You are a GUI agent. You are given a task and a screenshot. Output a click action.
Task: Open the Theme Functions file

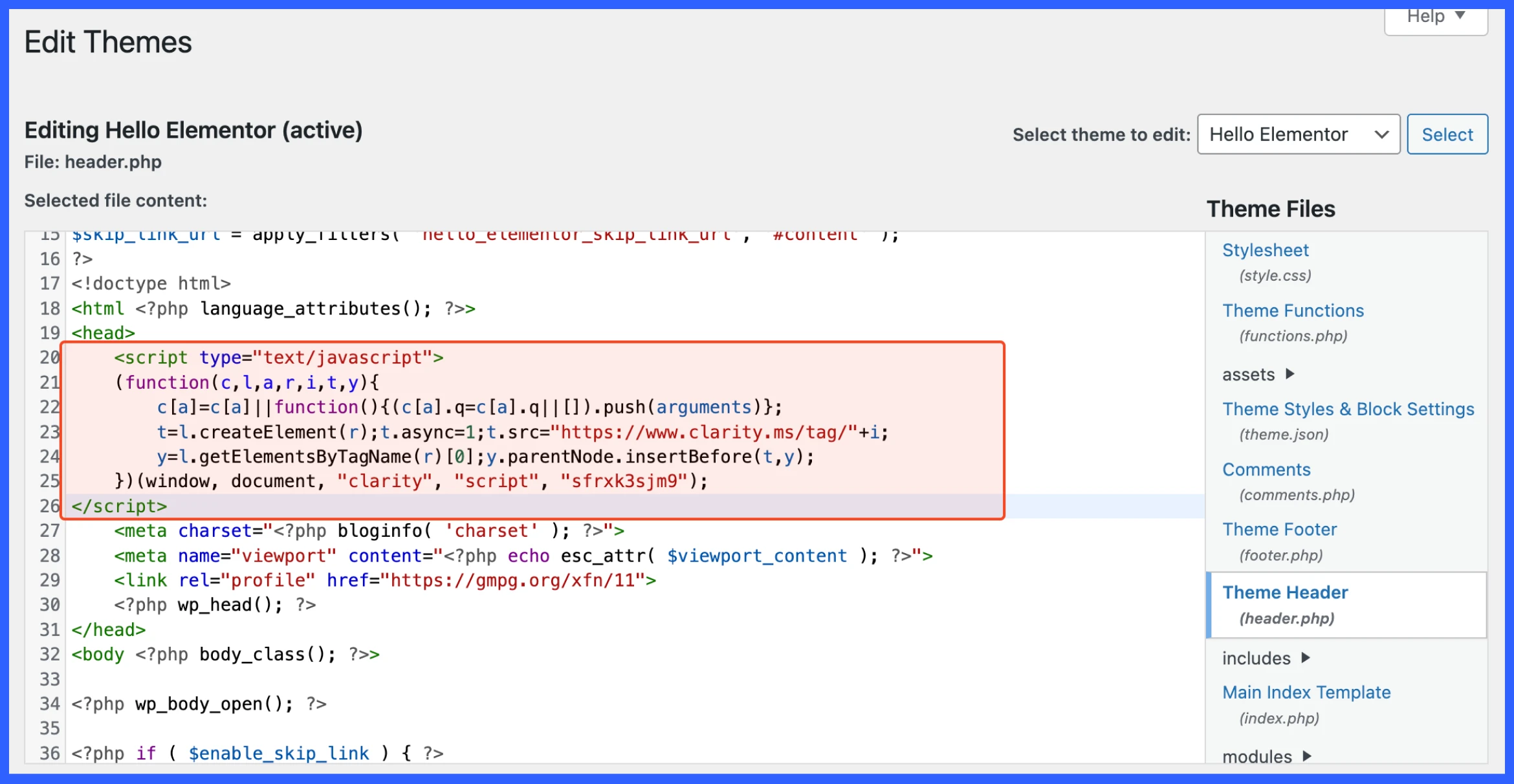coord(1293,310)
